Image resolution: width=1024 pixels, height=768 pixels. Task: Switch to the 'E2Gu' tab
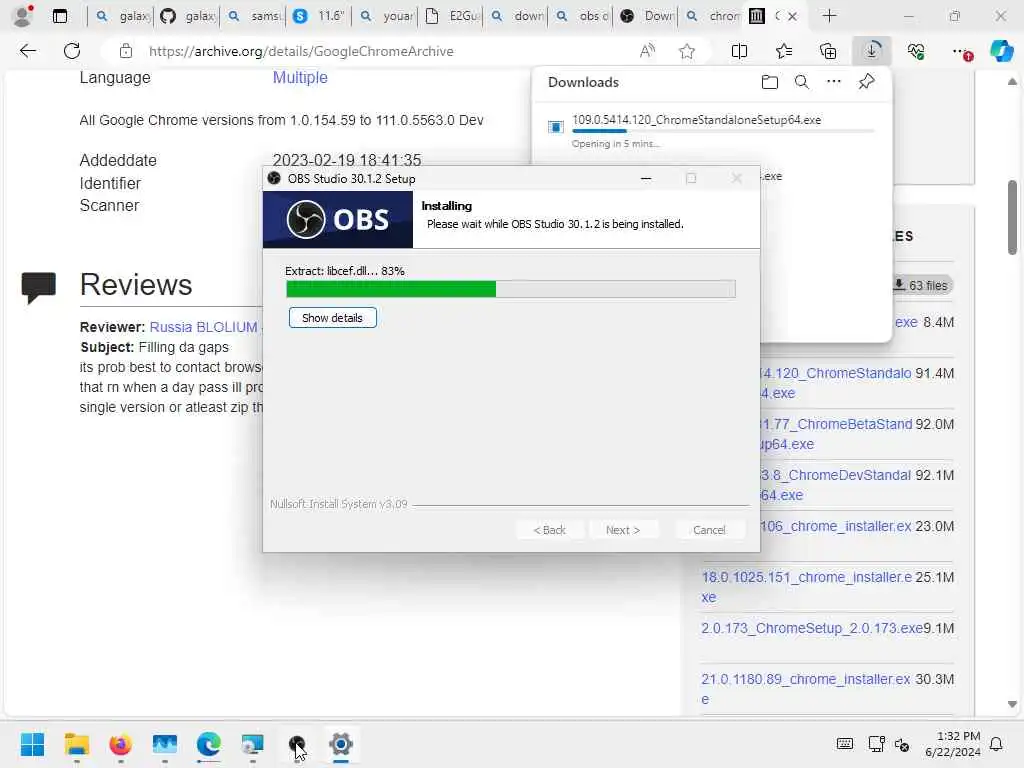point(452,16)
